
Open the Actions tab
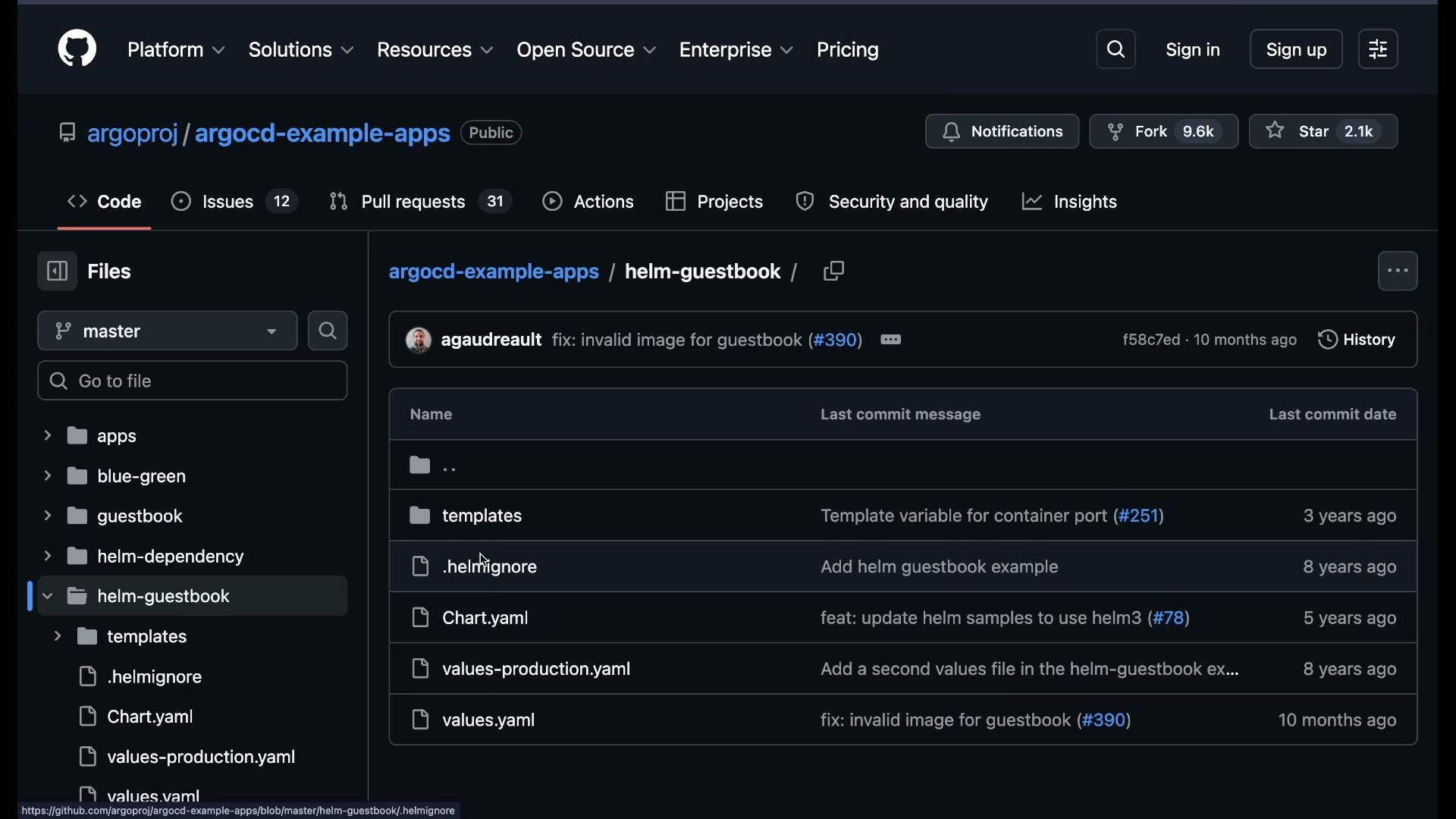(588, 202)
